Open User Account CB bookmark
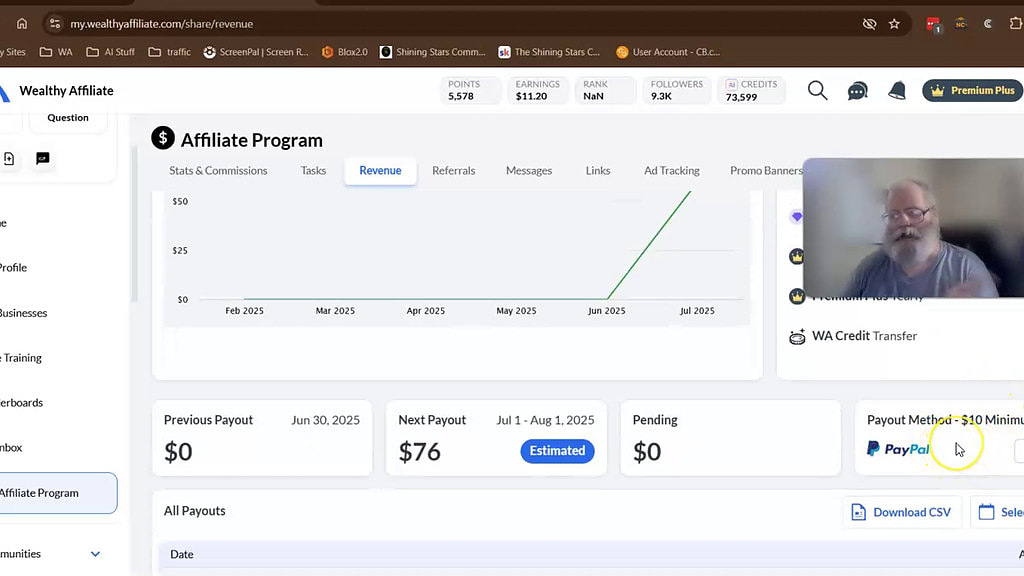 [x=667, y=52]
